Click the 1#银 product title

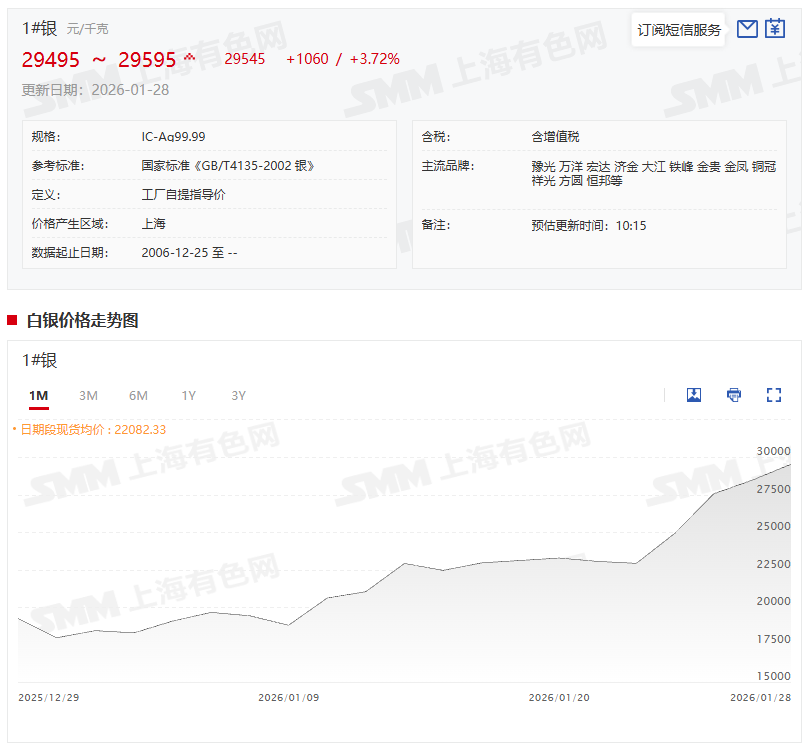[40, 28]
